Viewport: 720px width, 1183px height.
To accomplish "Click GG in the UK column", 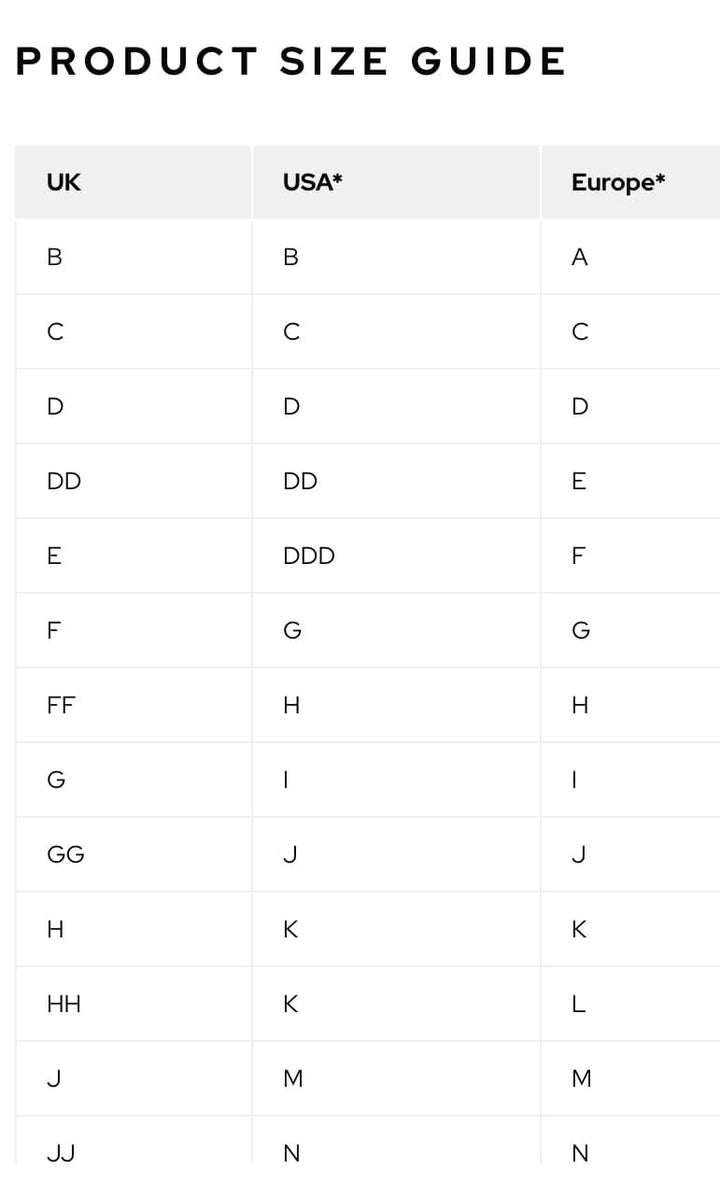I will pyautogui.click(x=66, y=855).
